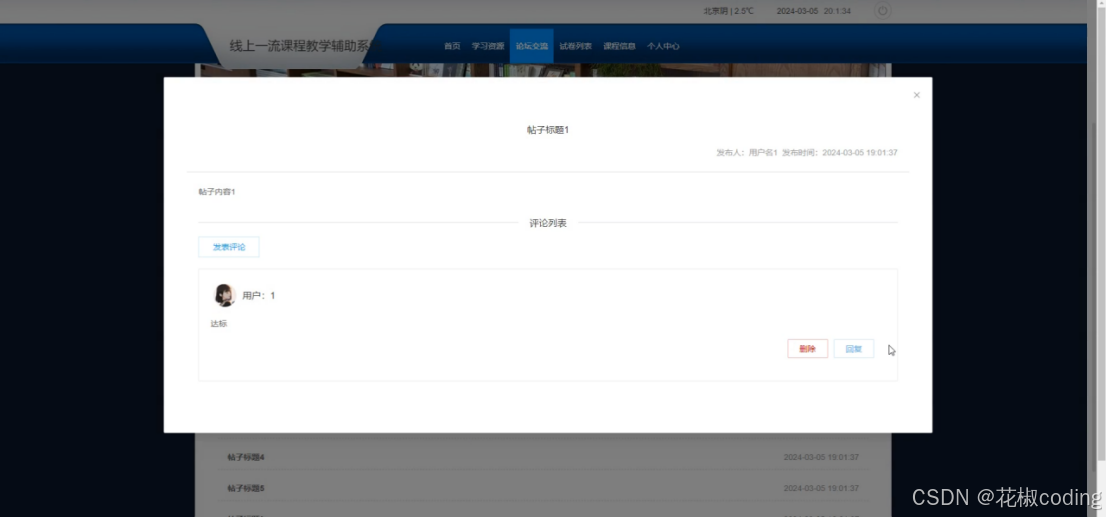Click the 帖子标题4 row behind the dialog
This screenshot has height=518, width=1106.
(x=542, y=457)
